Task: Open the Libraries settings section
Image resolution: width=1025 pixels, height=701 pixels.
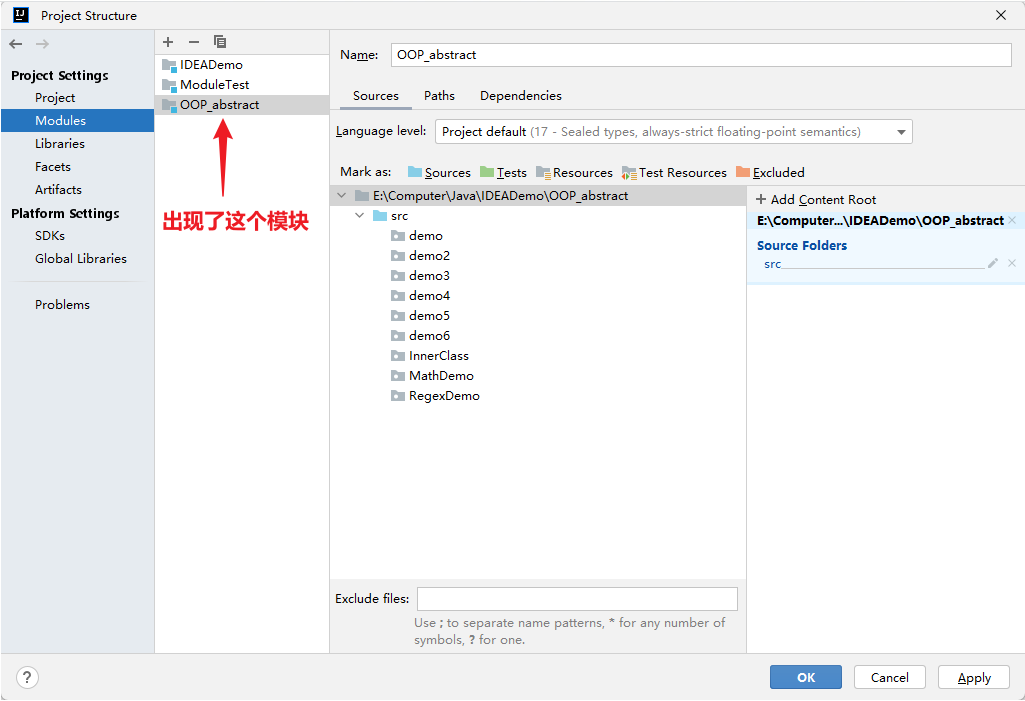Action: coord(59,143)
